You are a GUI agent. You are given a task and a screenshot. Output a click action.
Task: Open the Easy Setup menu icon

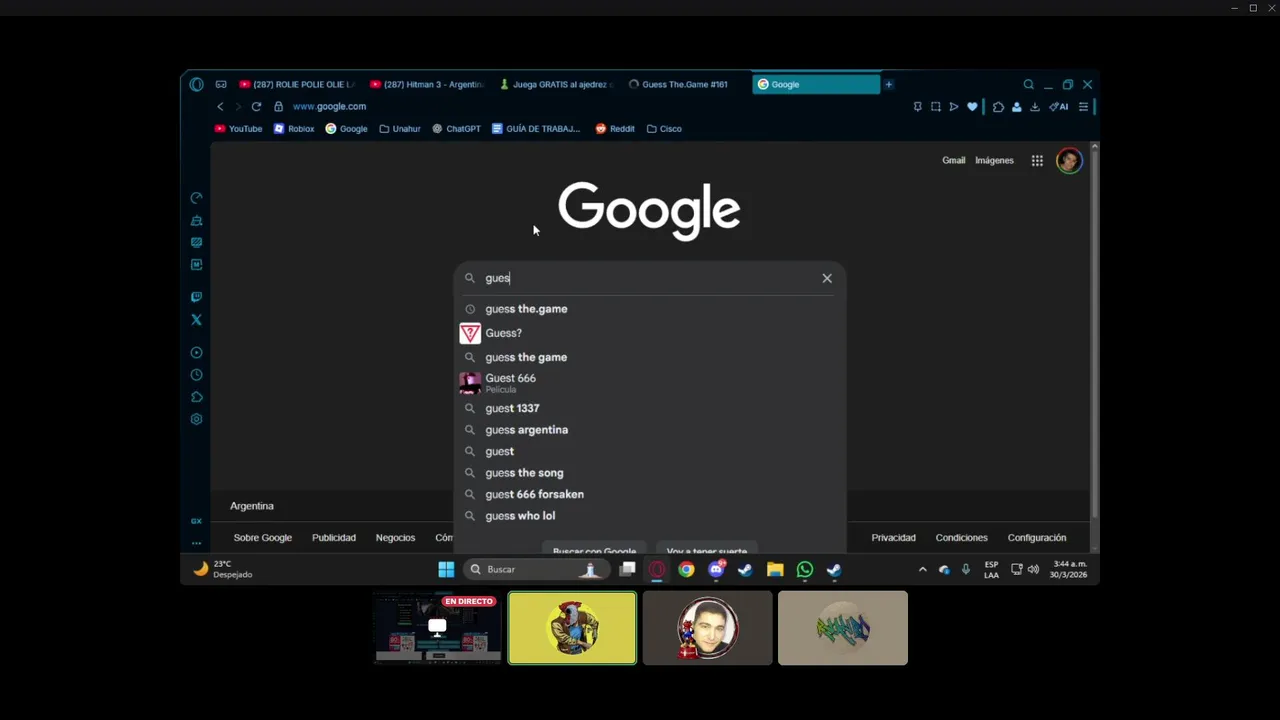coord(1083,107)
